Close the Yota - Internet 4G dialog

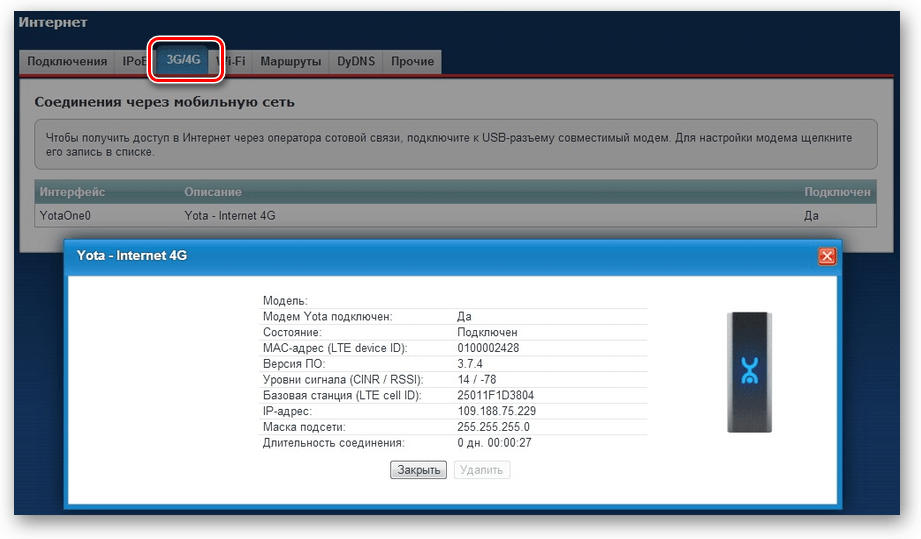click(x=827, y=256)
